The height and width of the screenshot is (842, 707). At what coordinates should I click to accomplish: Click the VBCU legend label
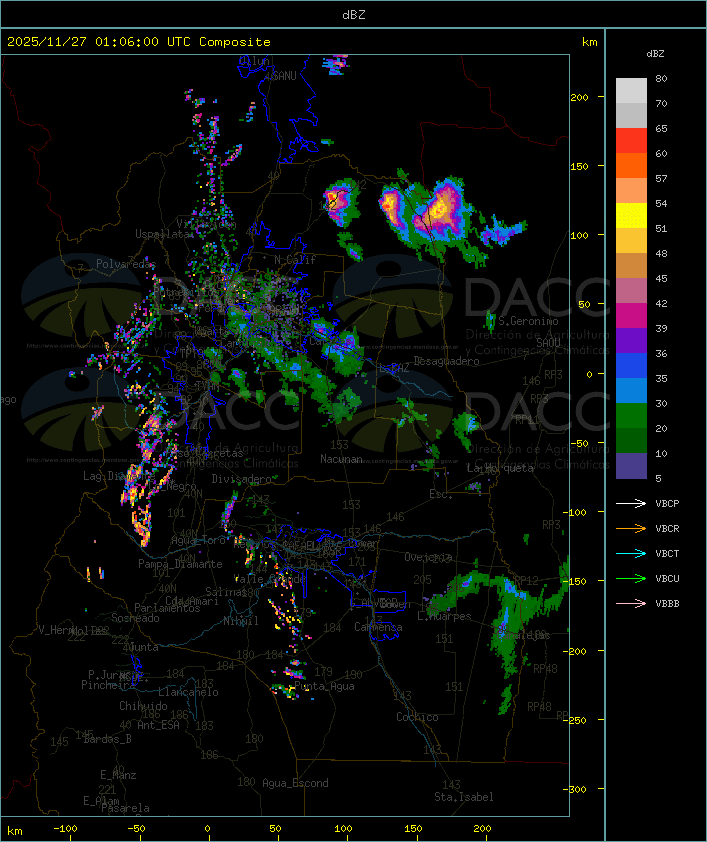[x=667, y=578]
